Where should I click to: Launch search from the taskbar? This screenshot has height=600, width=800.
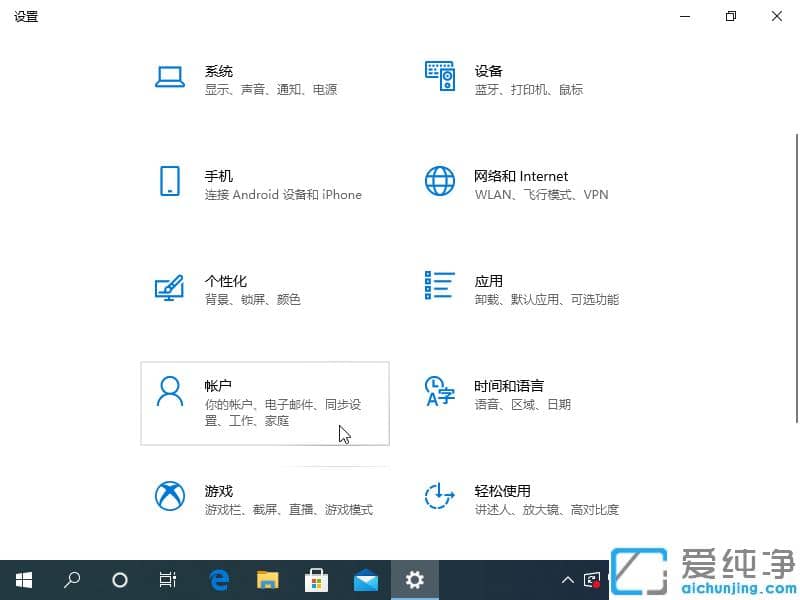pos(71,580)
